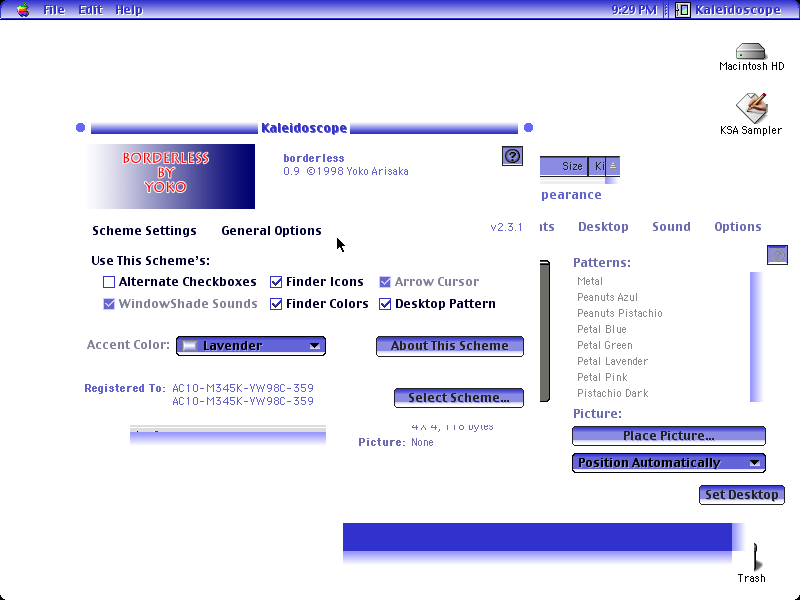Viewport: 800px width, 600px height.
Task: Open Kaleidoscope help question mark icon
Action: pyautogui.click(x=512, y=156)
